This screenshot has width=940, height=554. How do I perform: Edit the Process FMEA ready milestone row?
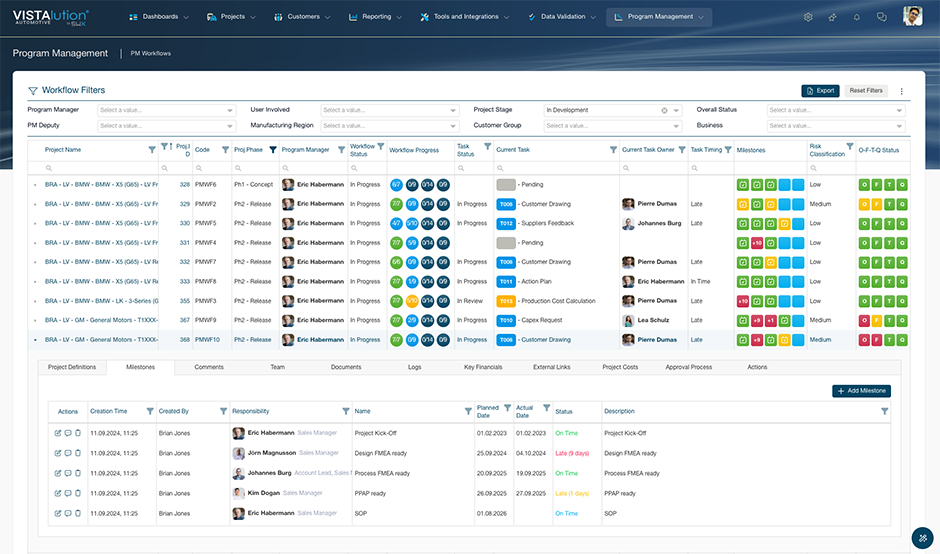click(58, 473)
